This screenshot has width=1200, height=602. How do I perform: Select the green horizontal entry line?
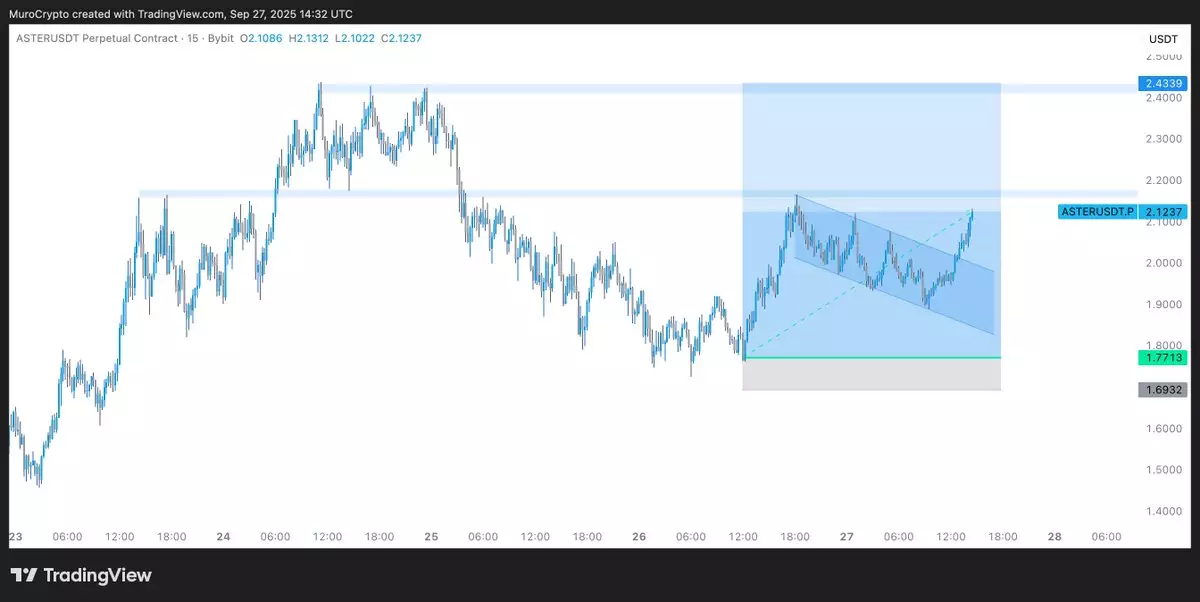point(870,357)
